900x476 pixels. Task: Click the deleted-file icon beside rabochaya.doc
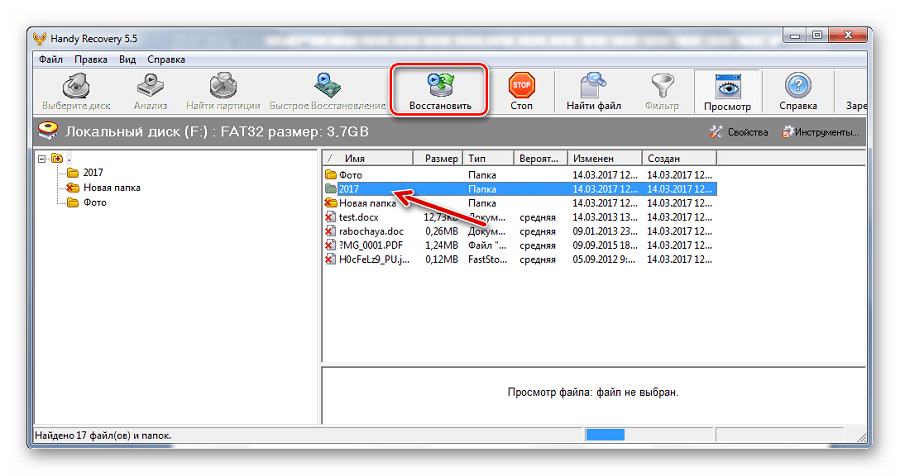click(330, 231)
